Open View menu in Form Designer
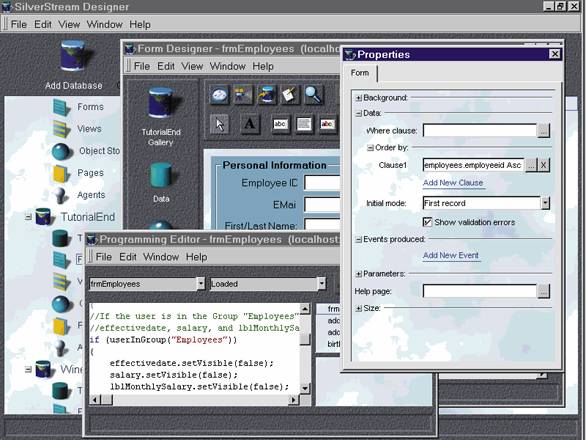Viewport: 586px width, 440px height. click(192, 67)
